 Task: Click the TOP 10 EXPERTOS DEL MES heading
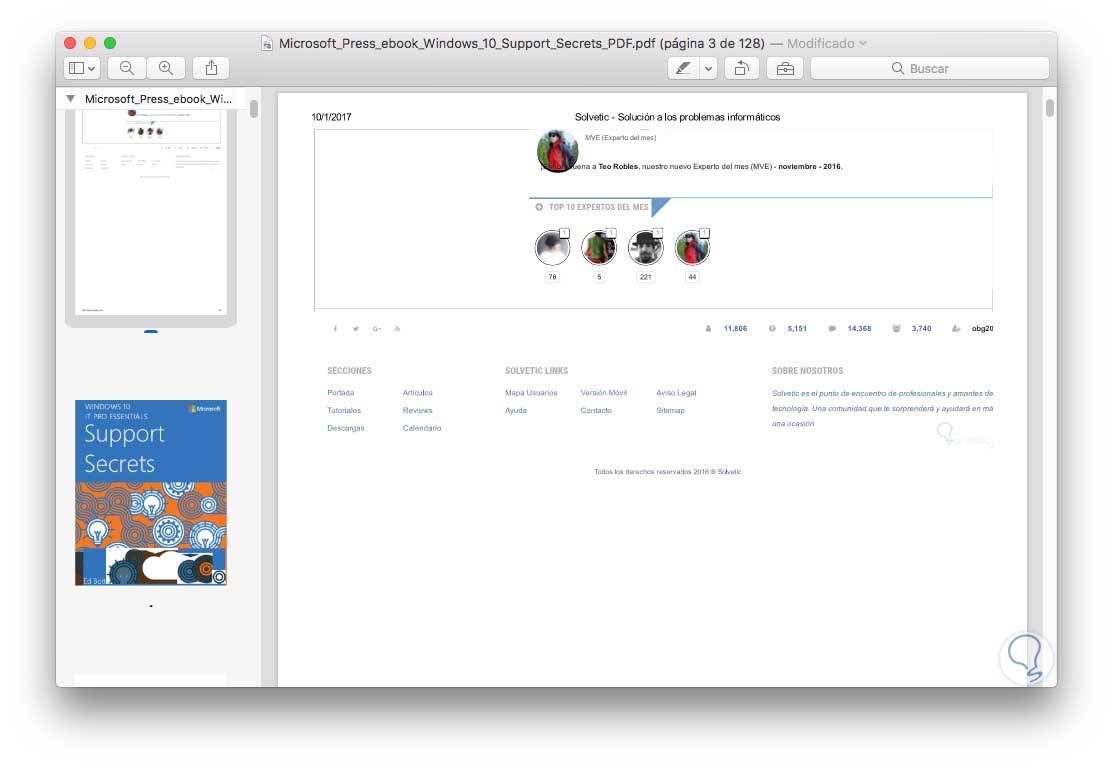[x=598, y=207]
